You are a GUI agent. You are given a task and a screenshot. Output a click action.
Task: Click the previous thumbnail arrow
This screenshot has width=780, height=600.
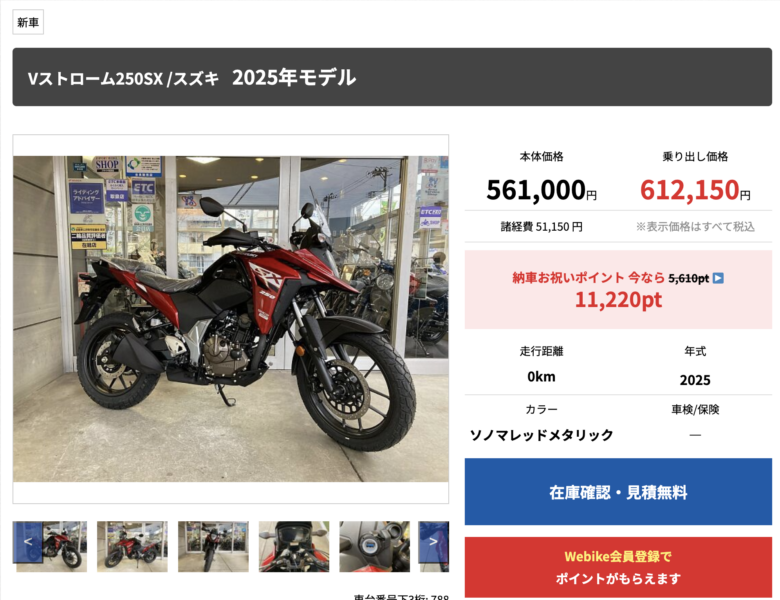pyautogui.click(x=28, y=542)
